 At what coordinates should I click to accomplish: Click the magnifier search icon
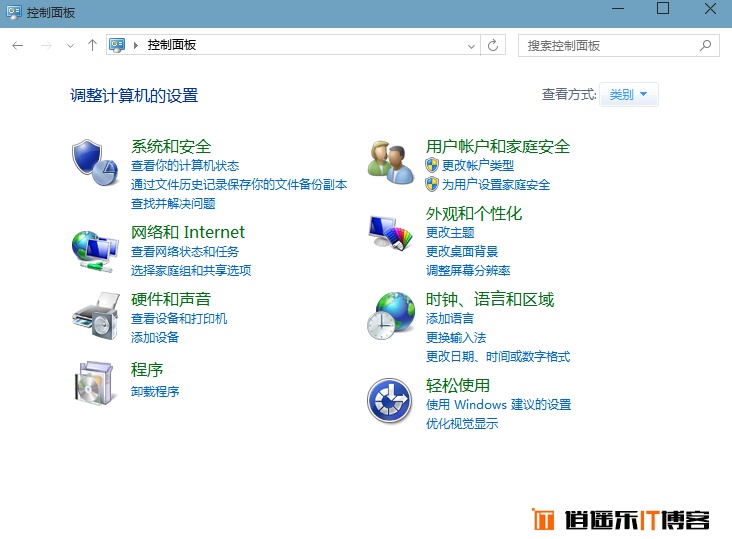(705, 45)
